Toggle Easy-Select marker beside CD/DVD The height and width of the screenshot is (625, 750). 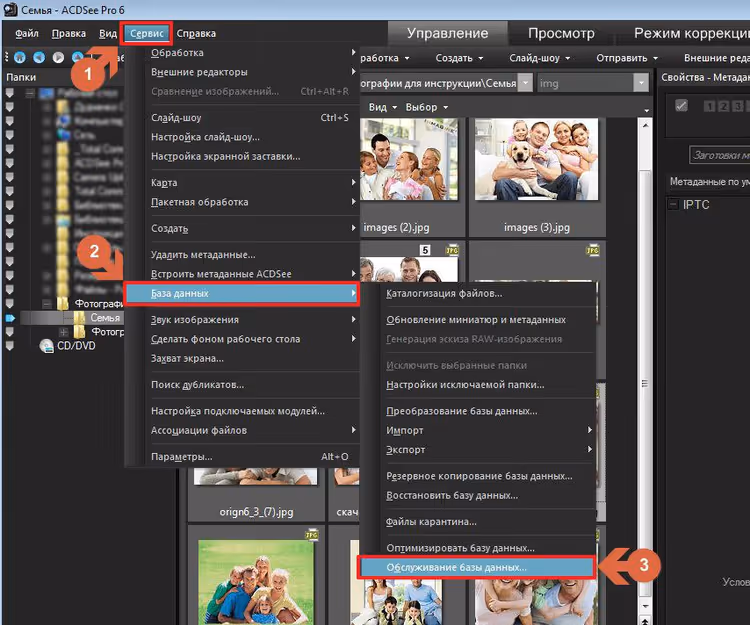click(x=10, y=346)
